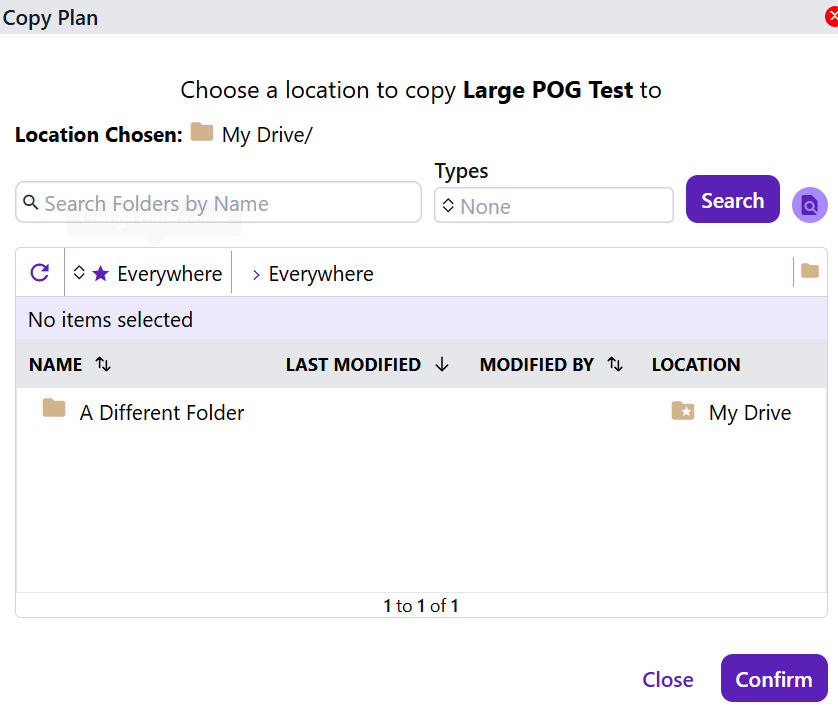Viewport: 838px width, 706px height.
Task: Focus the Search Folders by Name field
Action: click(x=230, y=203)
